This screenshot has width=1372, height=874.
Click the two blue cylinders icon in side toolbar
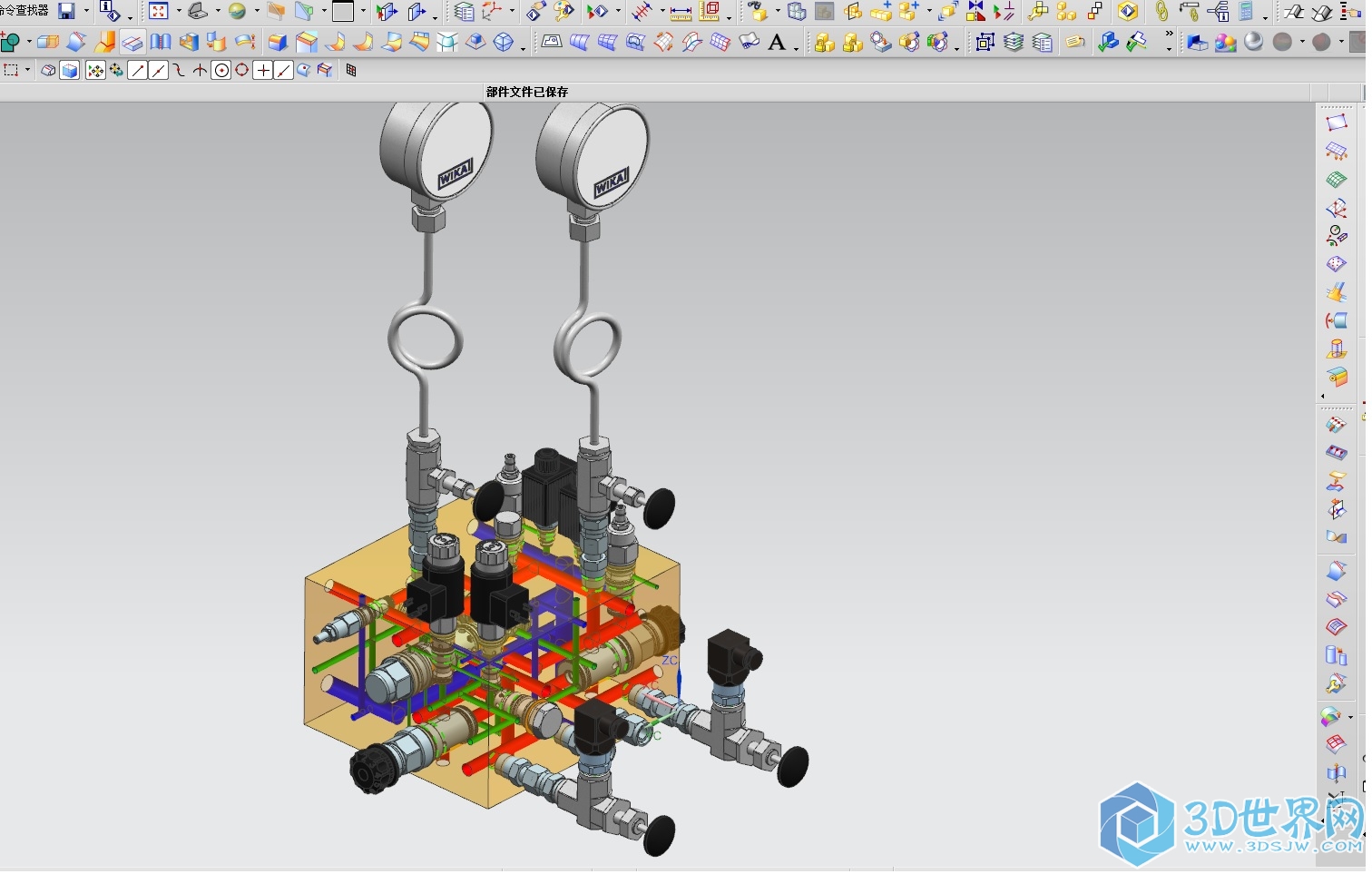(x=1336, y=655)
